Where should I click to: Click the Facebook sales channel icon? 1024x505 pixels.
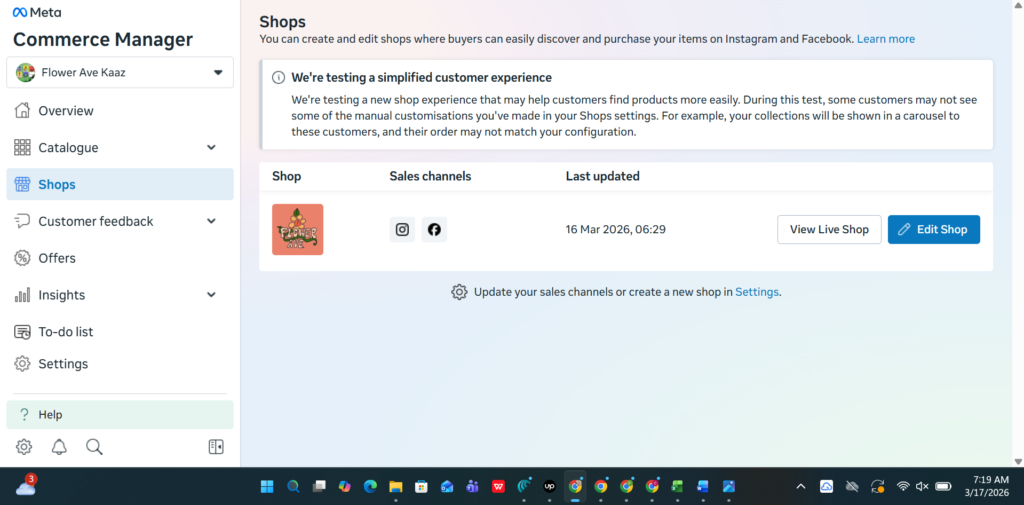(x=434, y=230)
